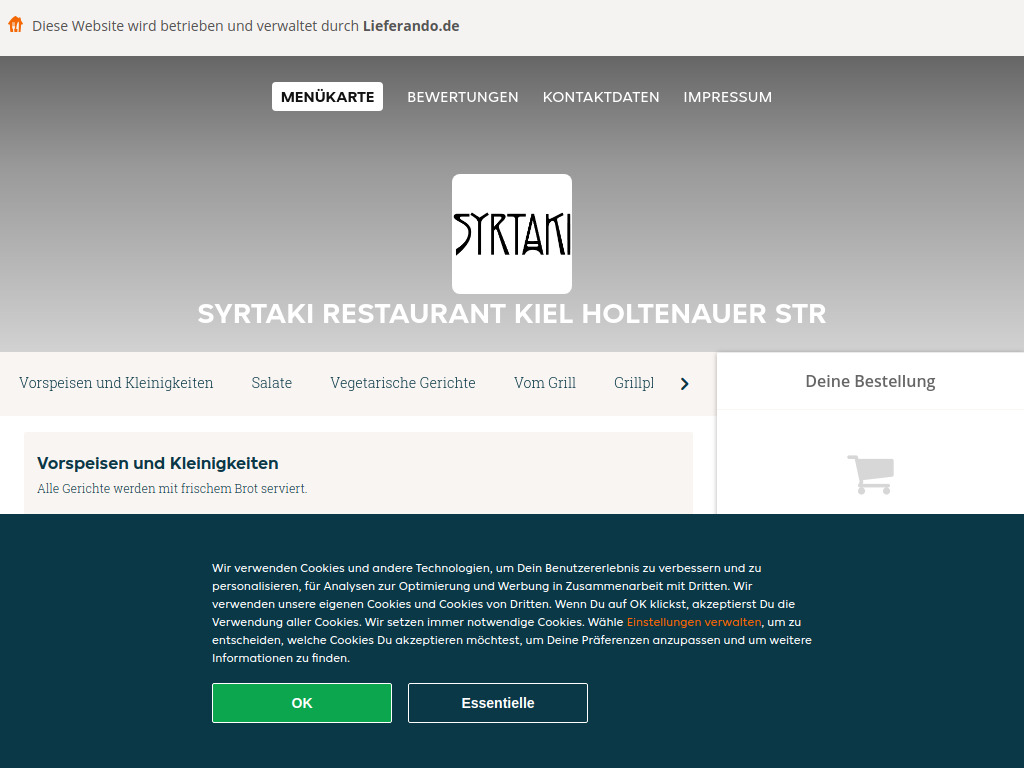Jump to Salate category

coord(271,383)
